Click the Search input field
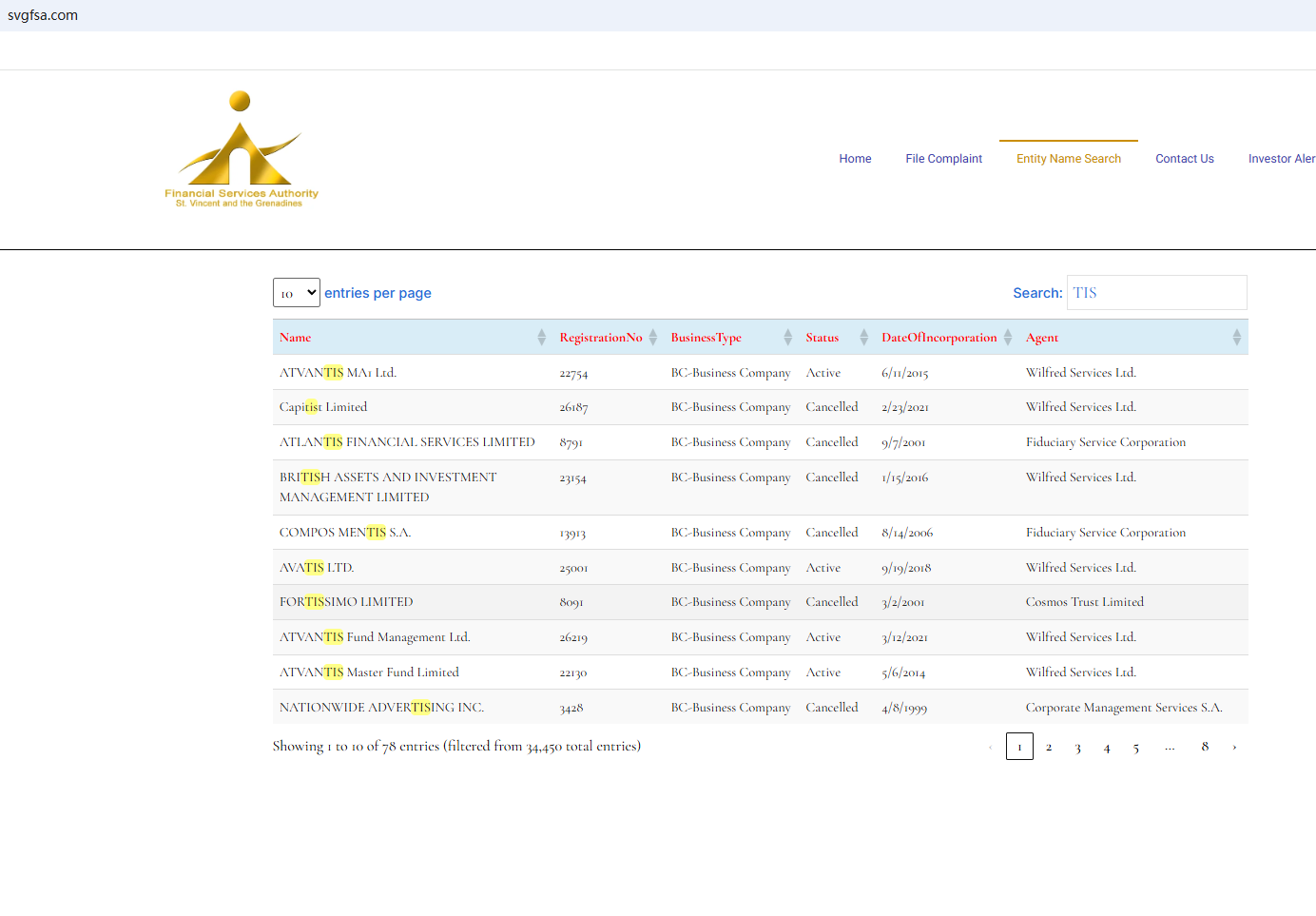 tap(1156, 293)
